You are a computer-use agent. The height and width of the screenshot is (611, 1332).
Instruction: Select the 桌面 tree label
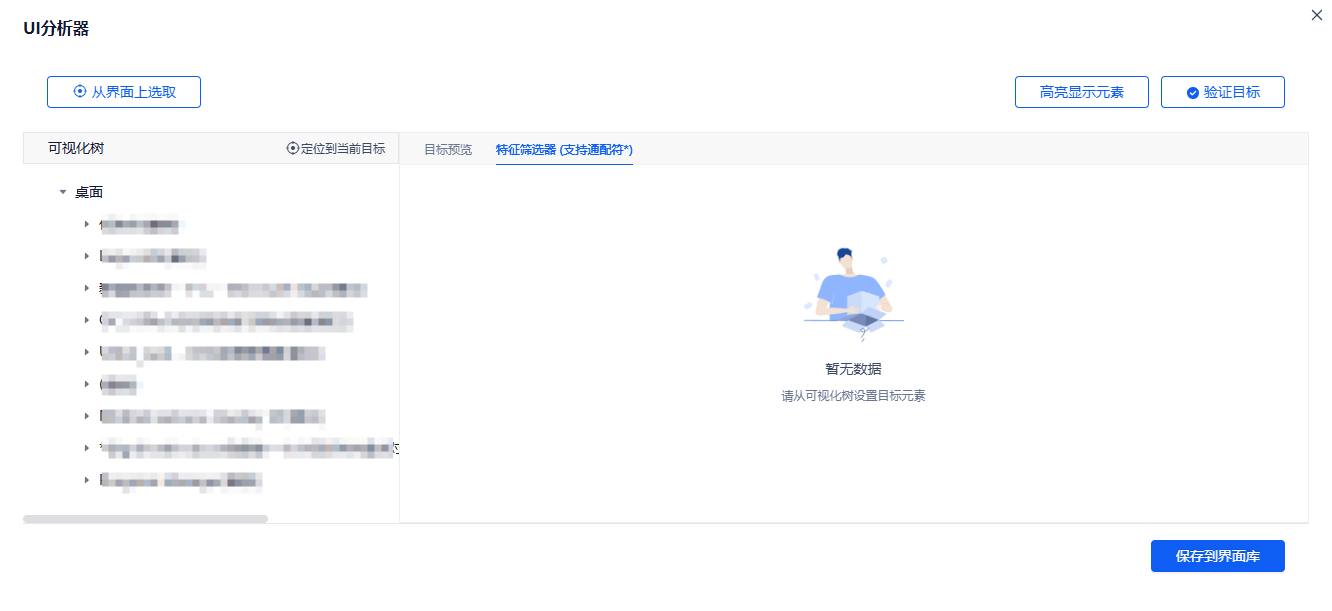tap(89, 192)
